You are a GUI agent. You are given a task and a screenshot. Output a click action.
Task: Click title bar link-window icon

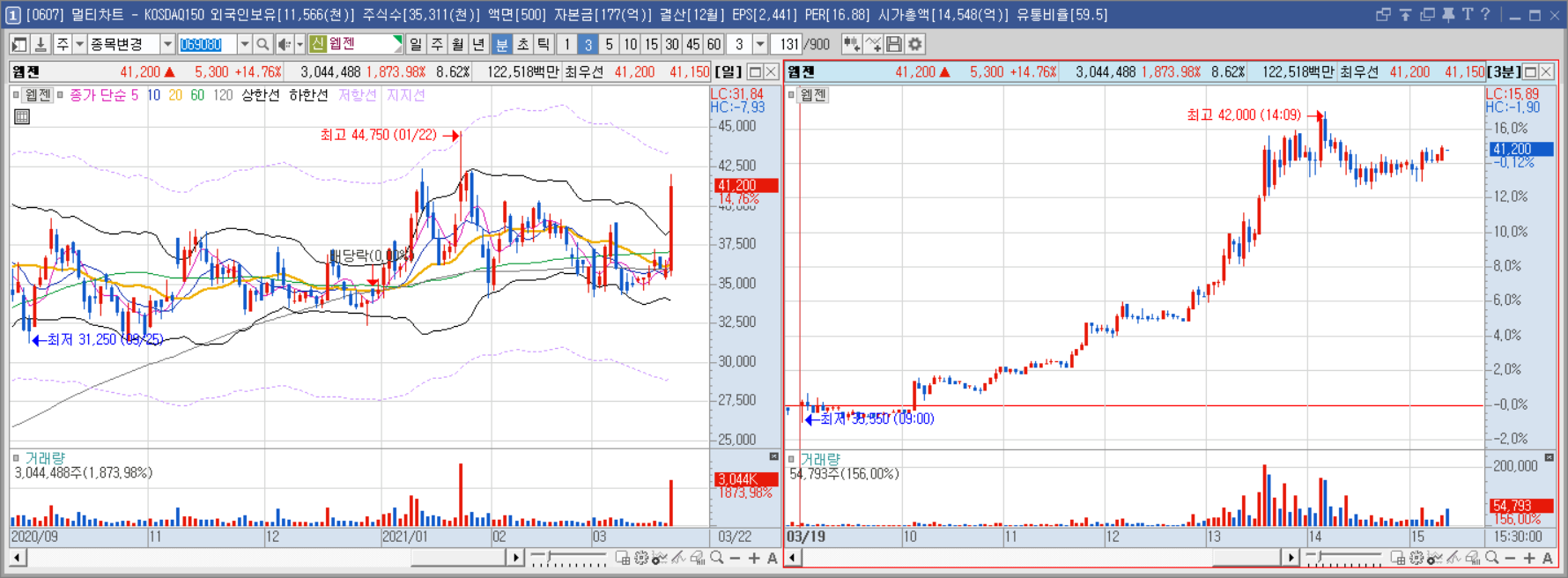pos(1383,15)
